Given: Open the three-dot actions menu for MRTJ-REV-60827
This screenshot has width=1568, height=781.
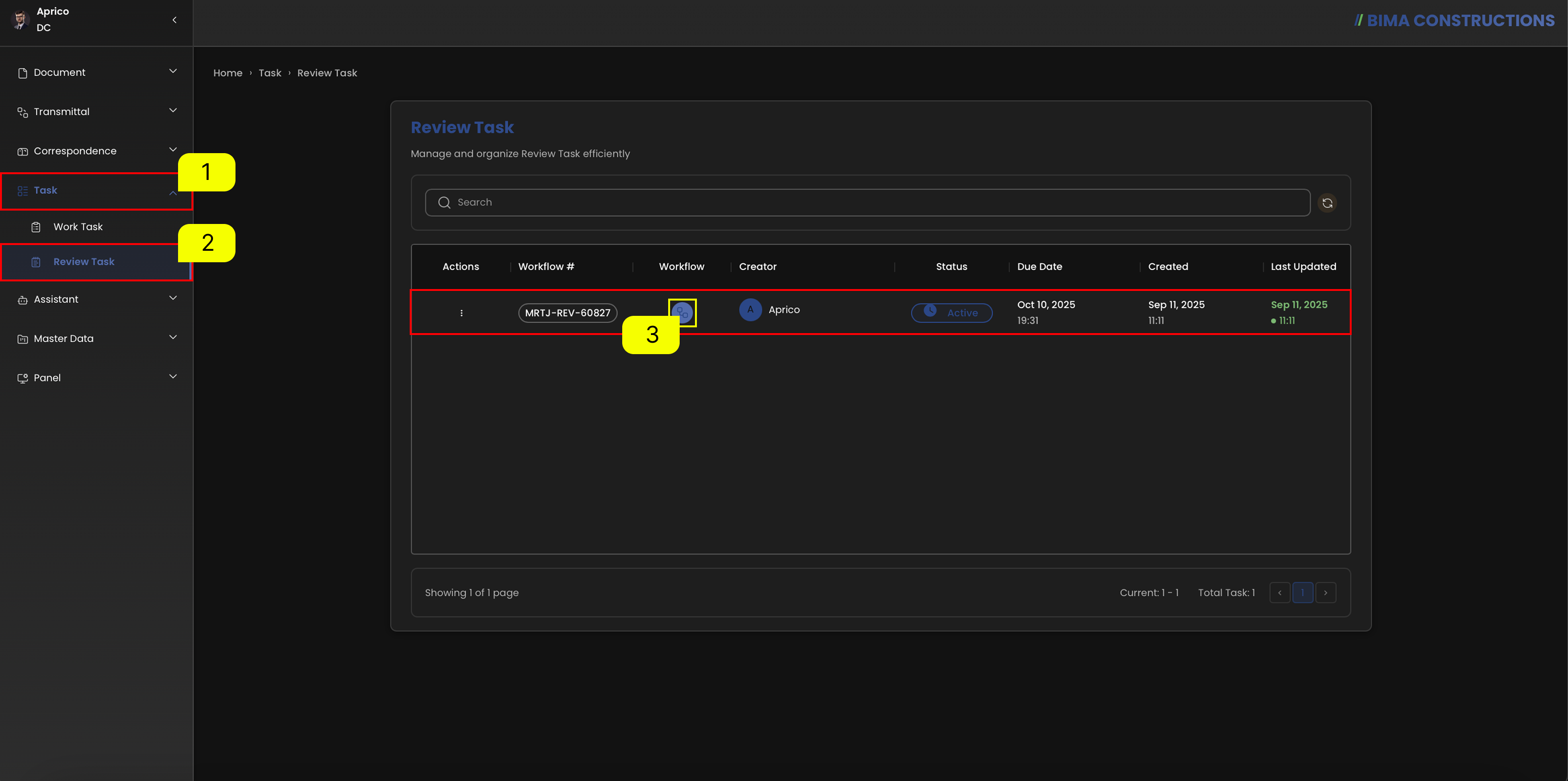Looking at the screenshot, I should 461,313.
